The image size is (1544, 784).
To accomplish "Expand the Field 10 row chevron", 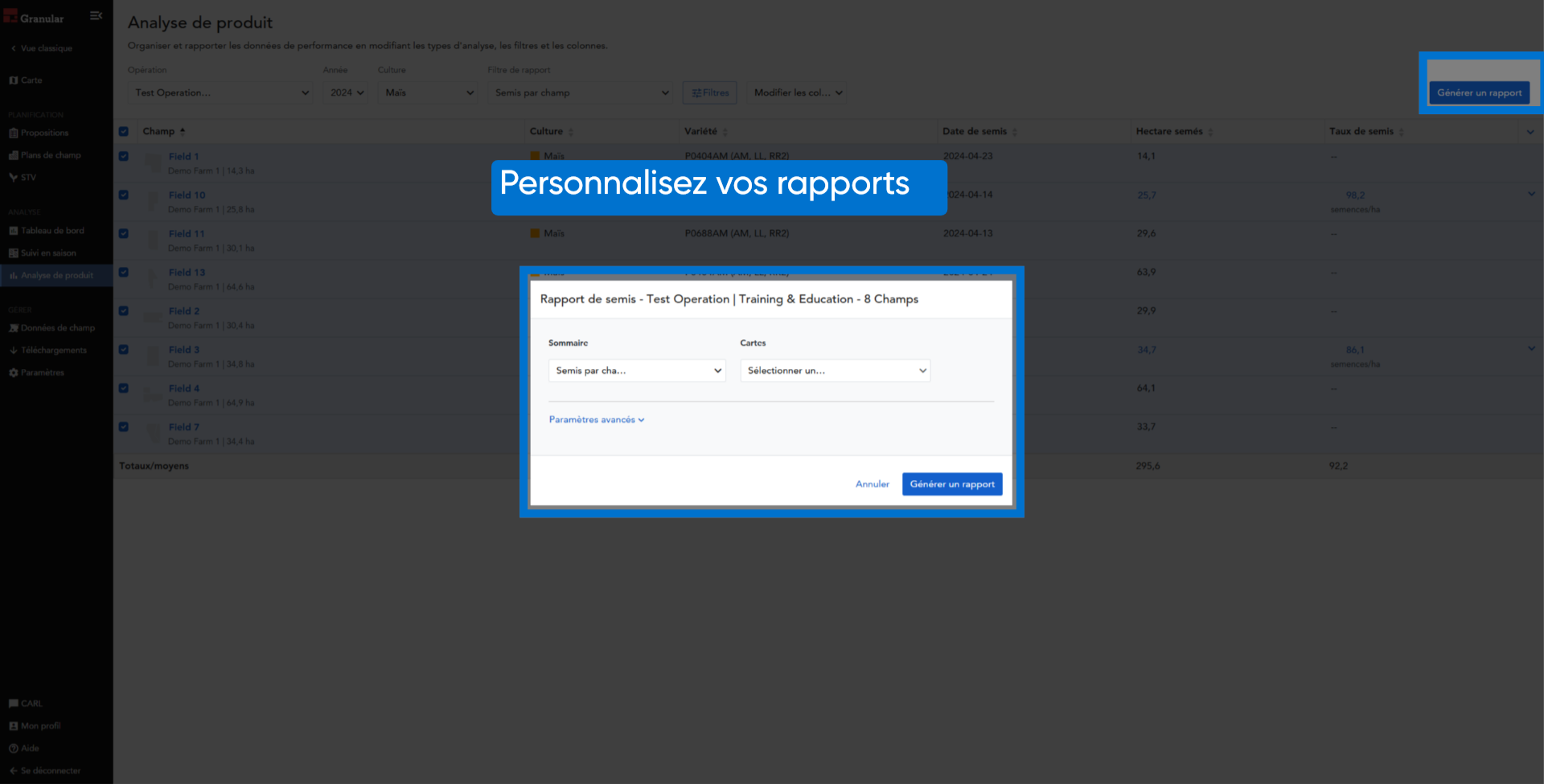I will coord(1531,194).
